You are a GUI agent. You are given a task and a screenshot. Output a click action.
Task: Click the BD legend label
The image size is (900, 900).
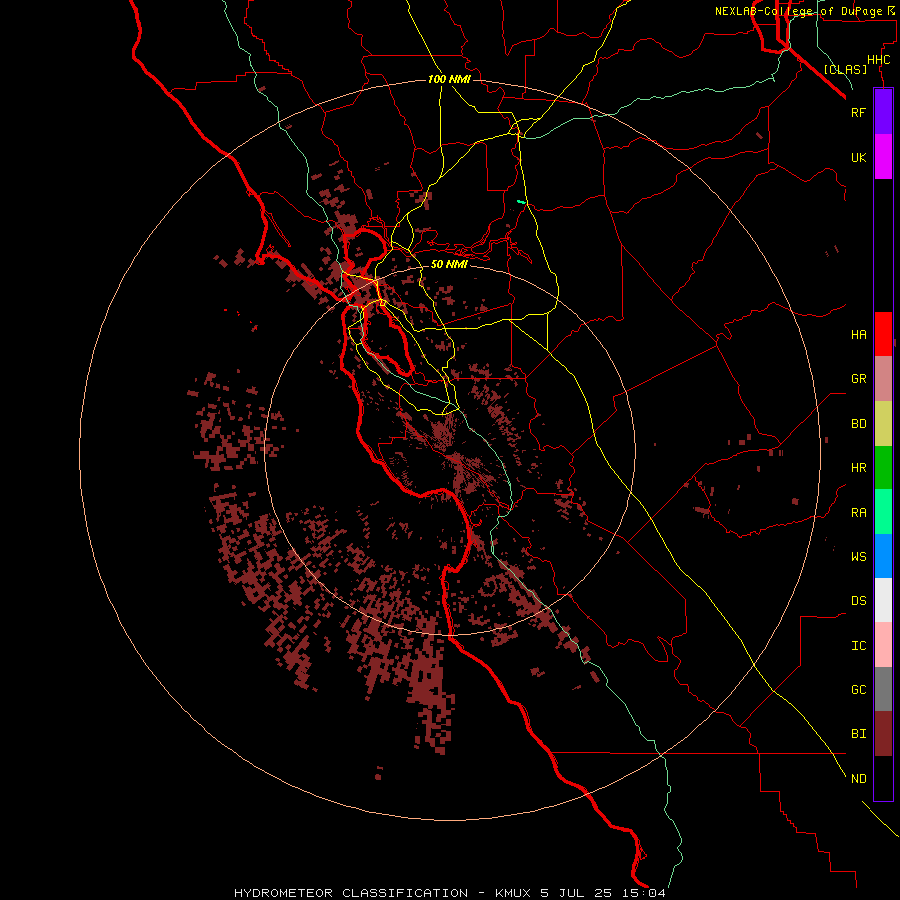pos(858,424)
